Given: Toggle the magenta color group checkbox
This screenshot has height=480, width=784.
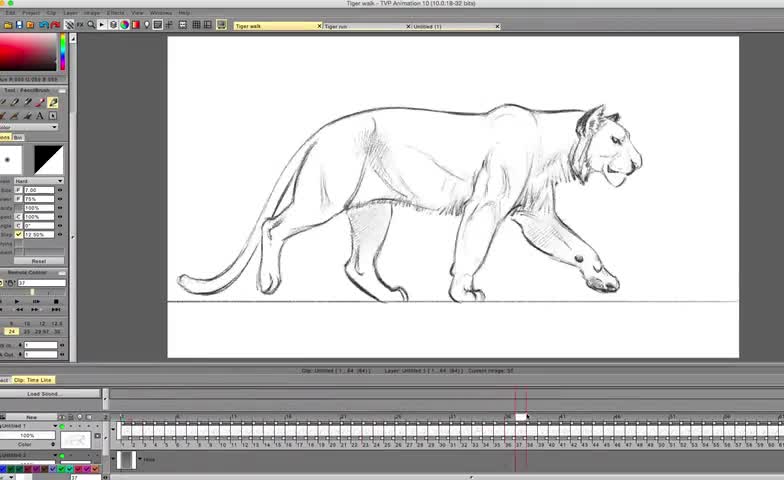Looking at the screenshot, I should (86, 468).
